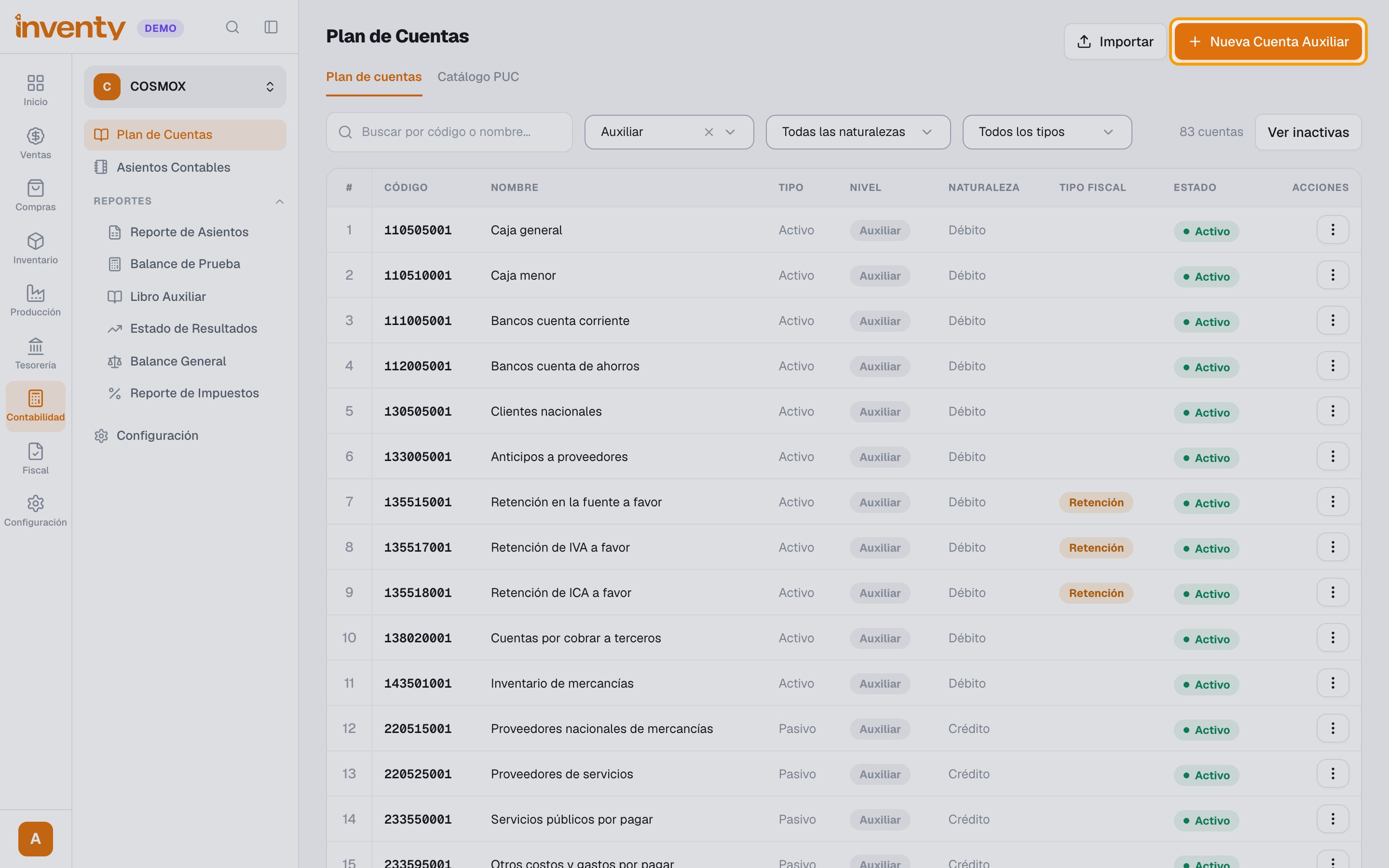Collapse the sidebar panel with the toggle icon
This screenshot has width=1389, height=868.
click(271, 27)
